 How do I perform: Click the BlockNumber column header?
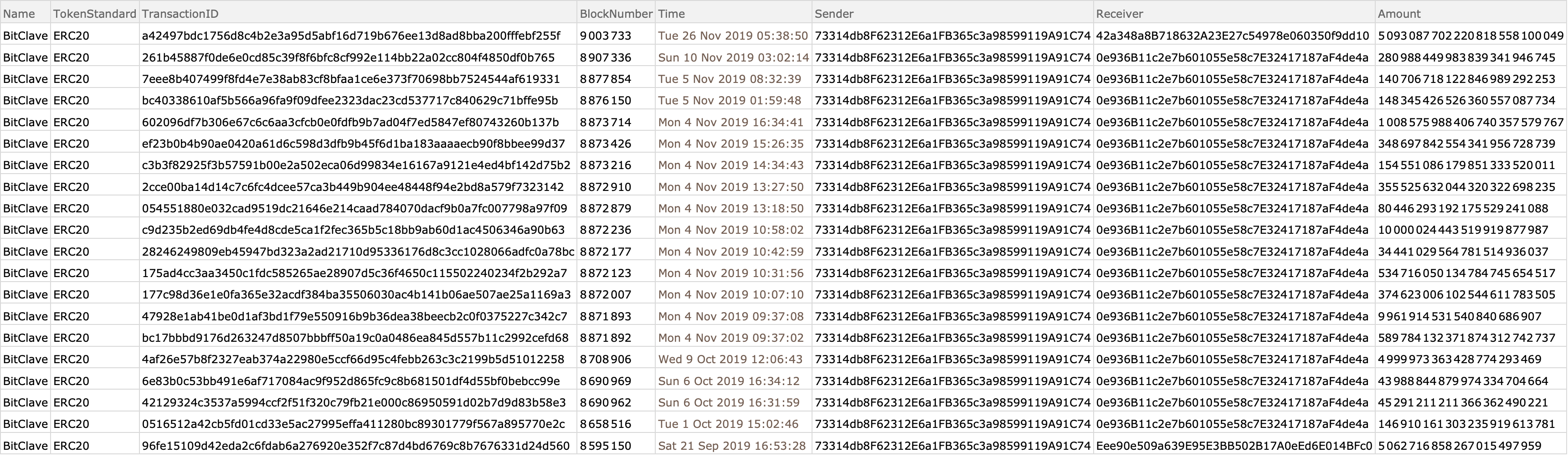616,13
